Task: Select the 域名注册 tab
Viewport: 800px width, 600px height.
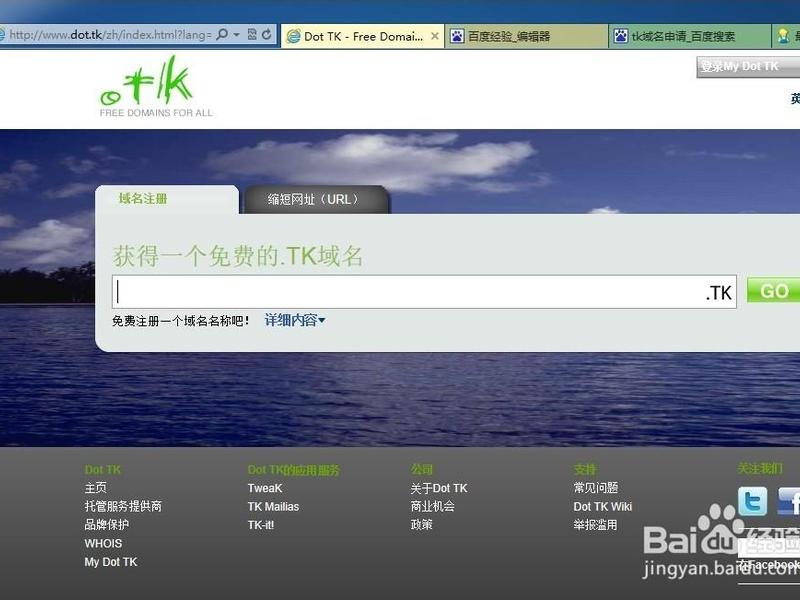Action: click(167, 199)
